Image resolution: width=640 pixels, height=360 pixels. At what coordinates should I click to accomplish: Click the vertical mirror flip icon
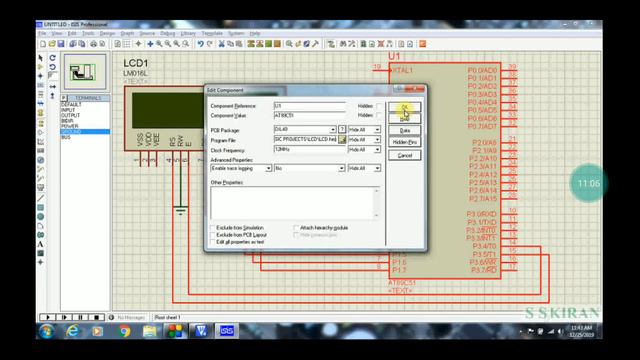coord(52,96)
